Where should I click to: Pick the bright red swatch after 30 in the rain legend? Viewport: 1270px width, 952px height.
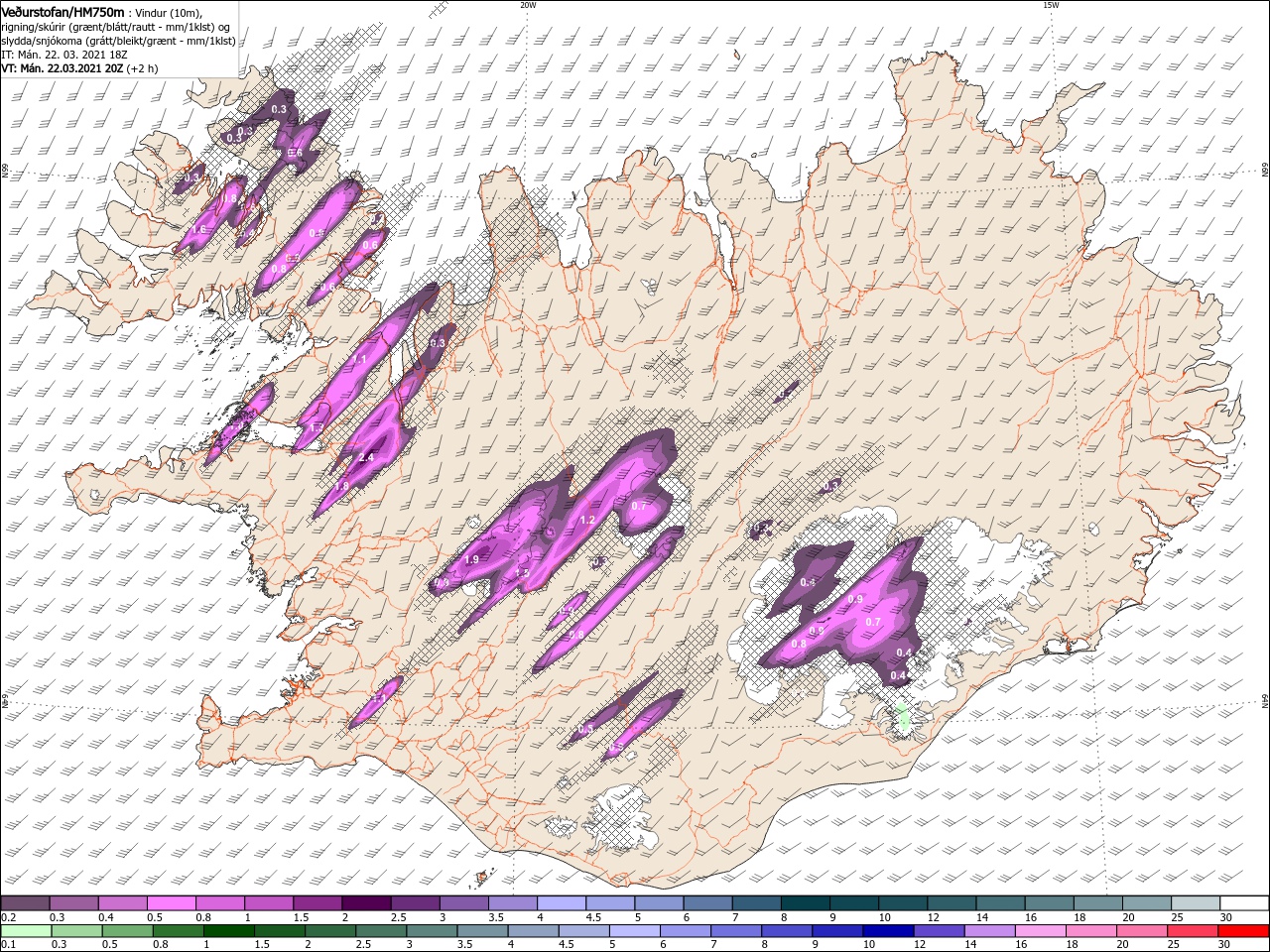point(1244,930)
